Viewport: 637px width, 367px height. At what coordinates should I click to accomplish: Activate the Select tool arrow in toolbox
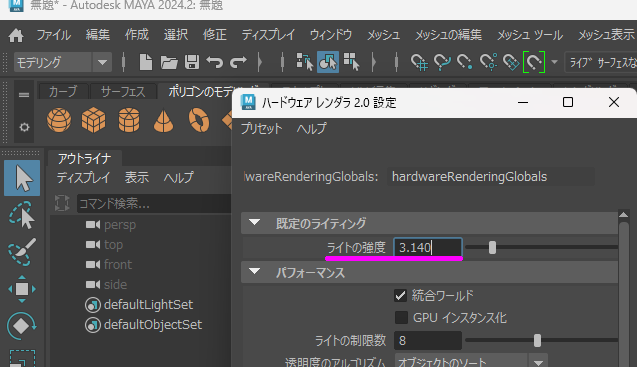pos(22,178)
